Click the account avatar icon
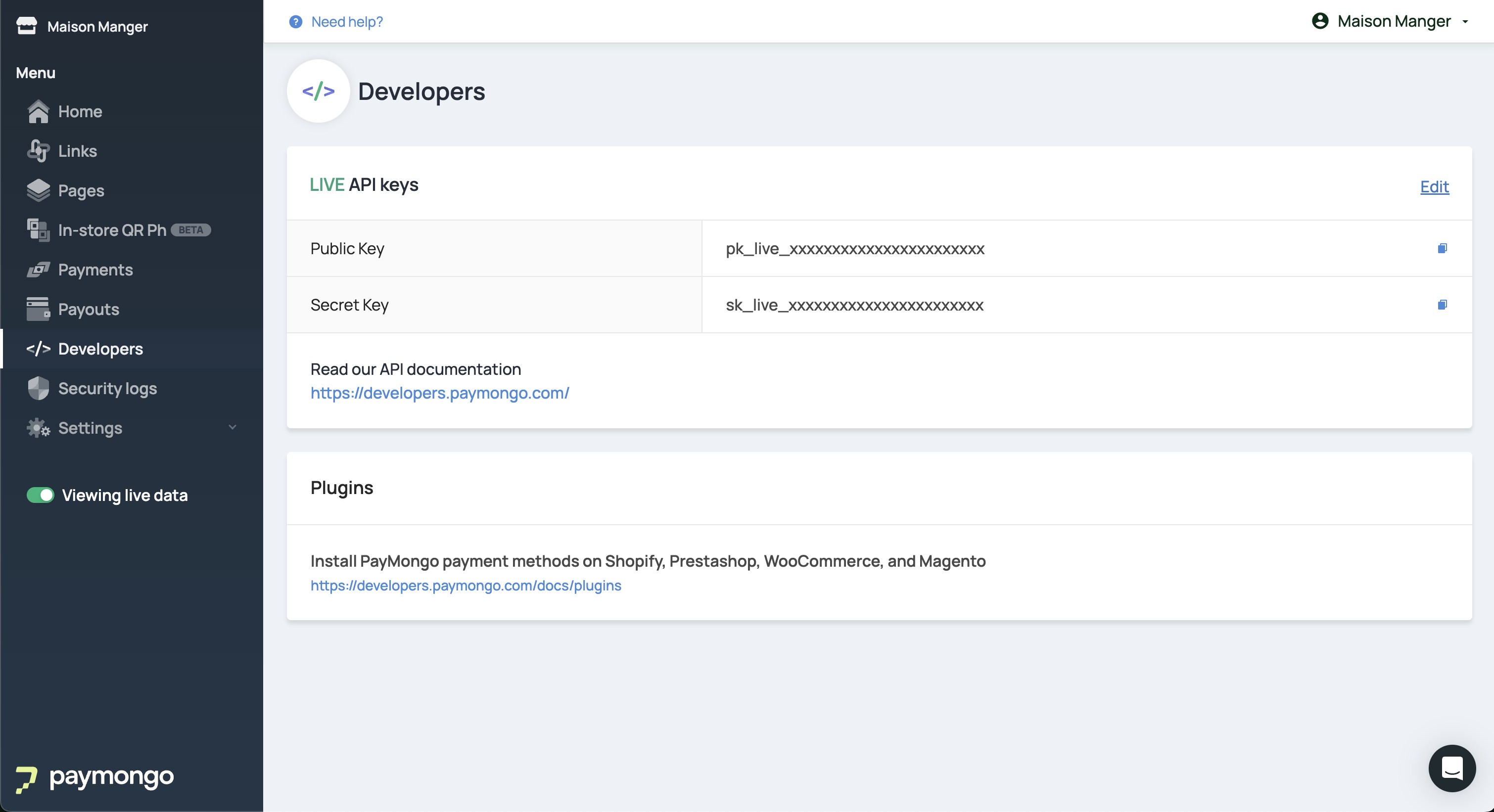1494x812 pixels. coord(1320,21)
